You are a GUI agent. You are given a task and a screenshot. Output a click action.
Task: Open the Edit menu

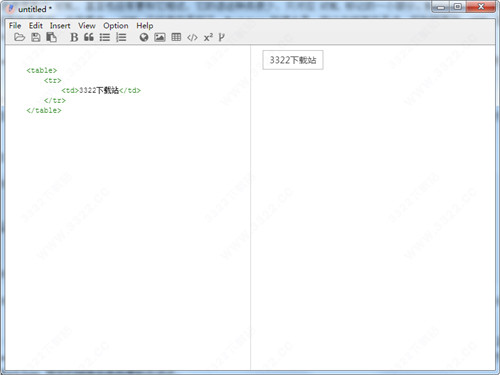pyautogui.click(x=36, y=26)
